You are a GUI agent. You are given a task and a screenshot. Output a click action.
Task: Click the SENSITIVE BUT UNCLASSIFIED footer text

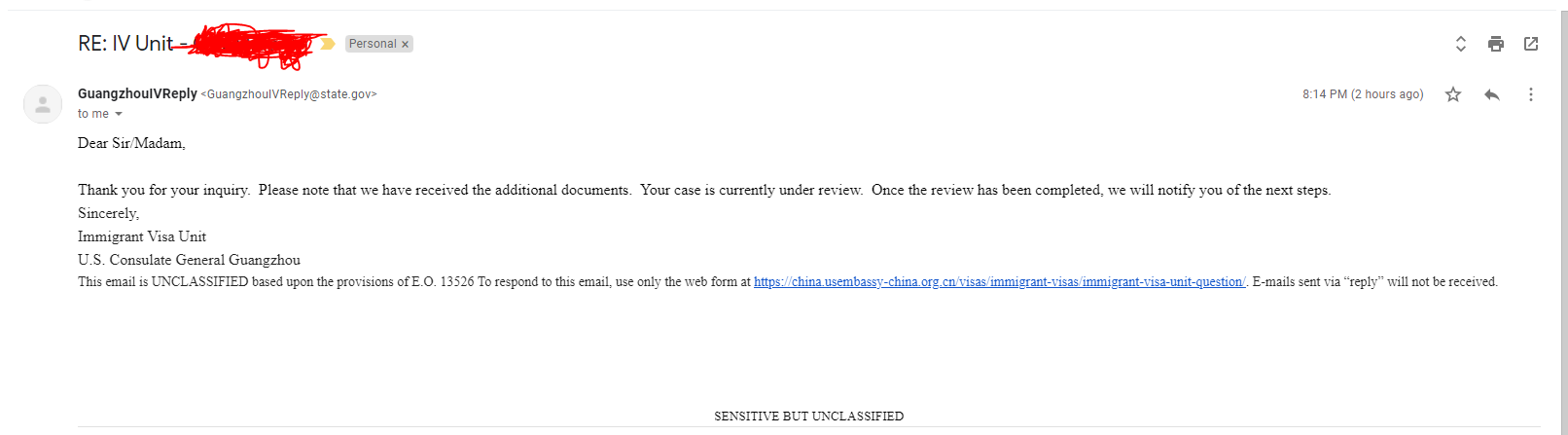point(809,417)
